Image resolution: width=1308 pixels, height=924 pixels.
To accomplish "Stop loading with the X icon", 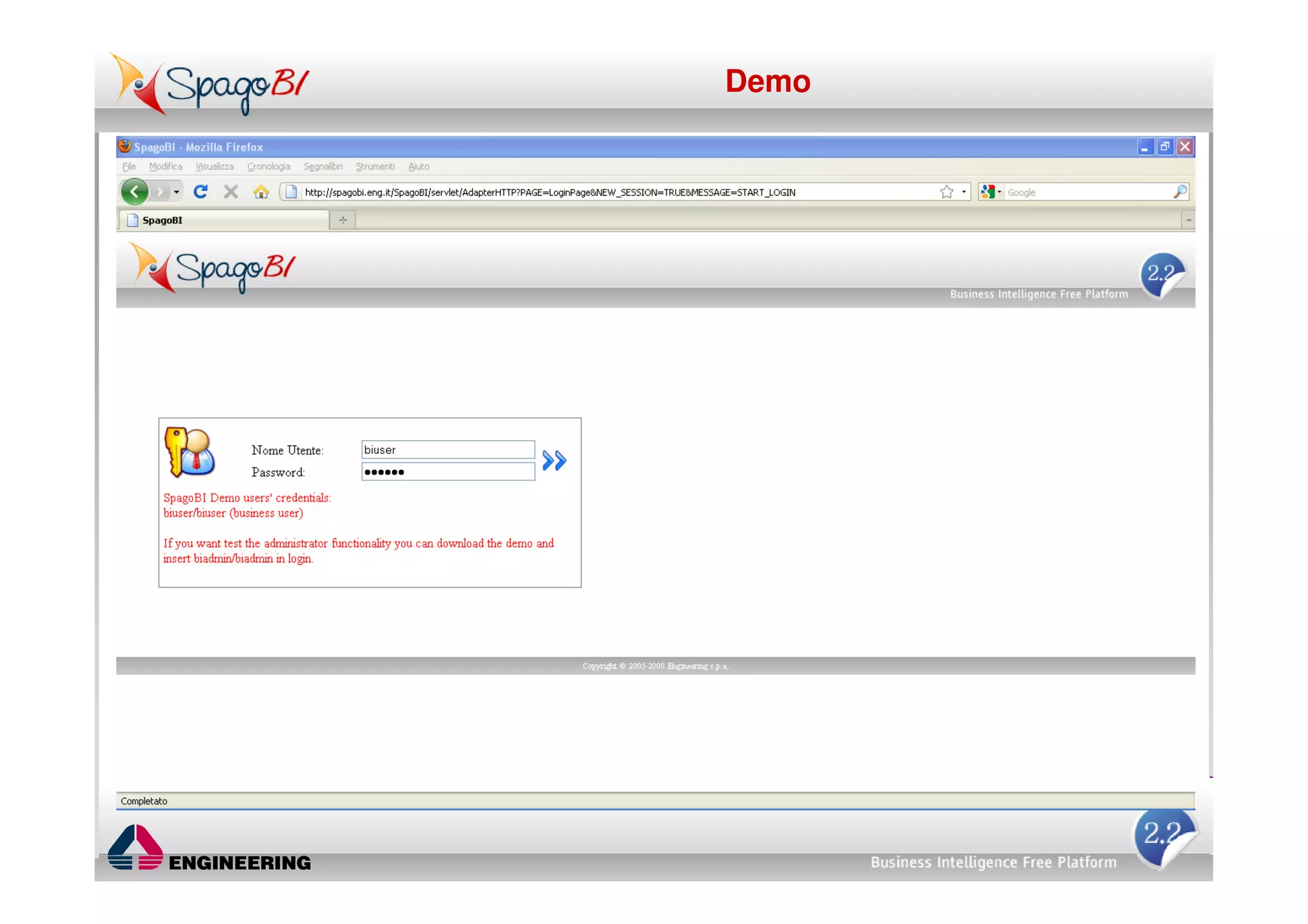I will 231,192.
